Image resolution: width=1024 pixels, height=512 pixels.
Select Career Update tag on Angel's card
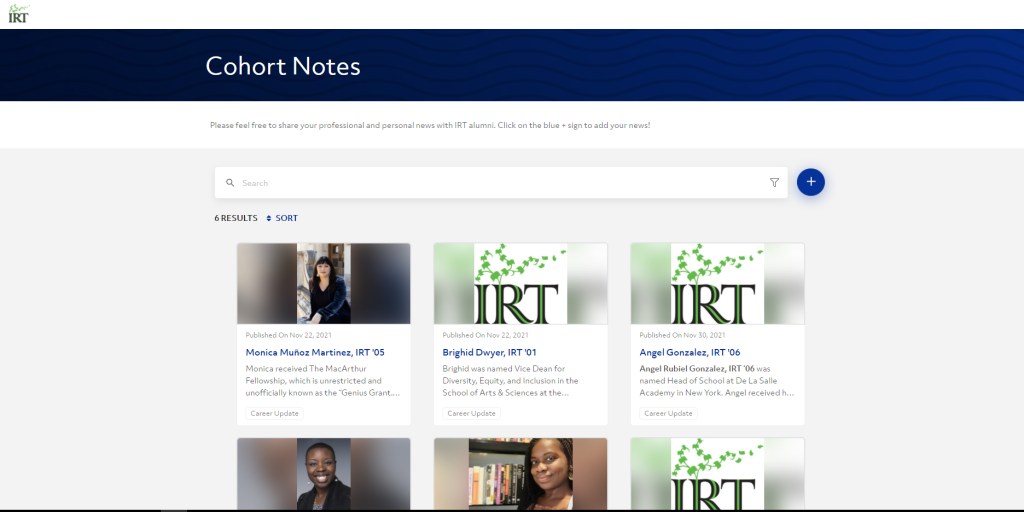[x=668, y=413]
